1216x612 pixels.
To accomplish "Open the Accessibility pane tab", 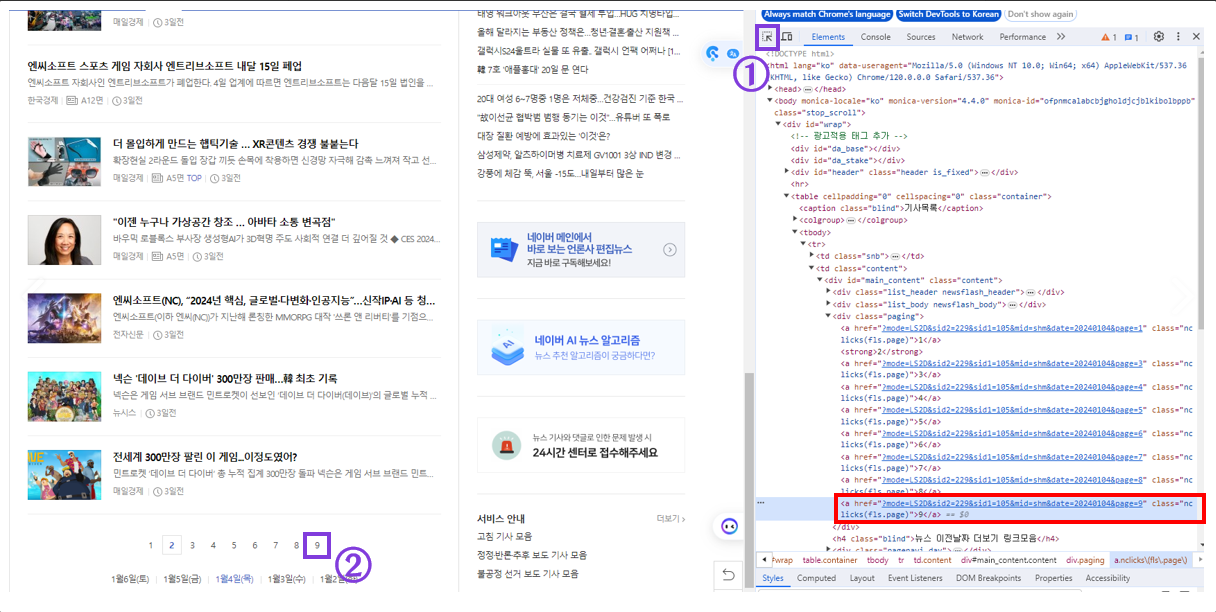I will click(x=1108, y=578).
